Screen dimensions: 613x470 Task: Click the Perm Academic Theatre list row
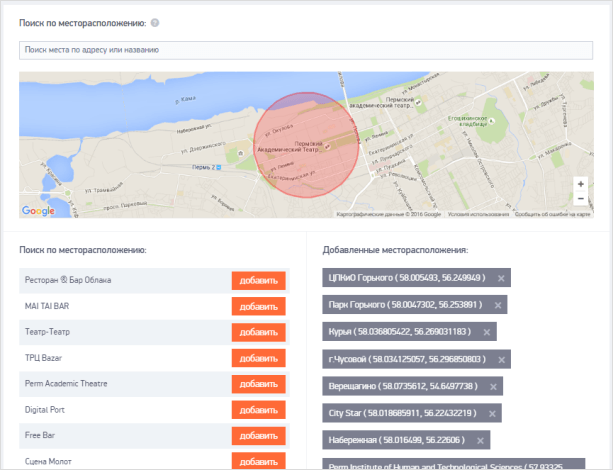[x=154, y=384]
